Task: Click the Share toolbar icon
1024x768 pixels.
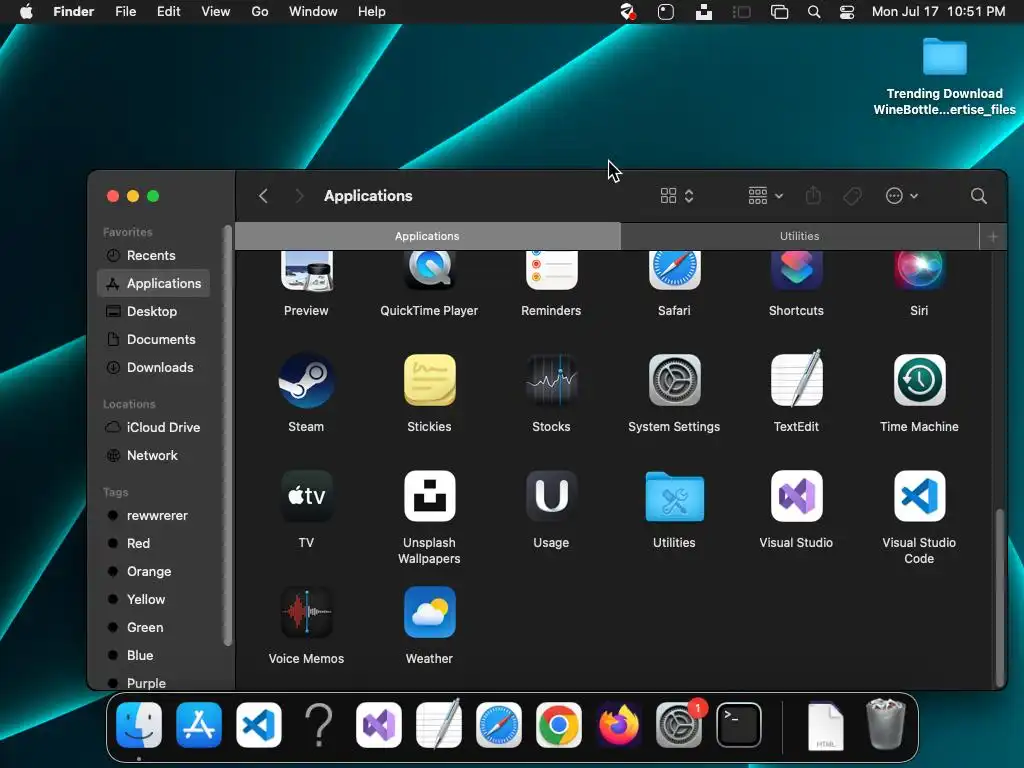Action: point(813,195)
